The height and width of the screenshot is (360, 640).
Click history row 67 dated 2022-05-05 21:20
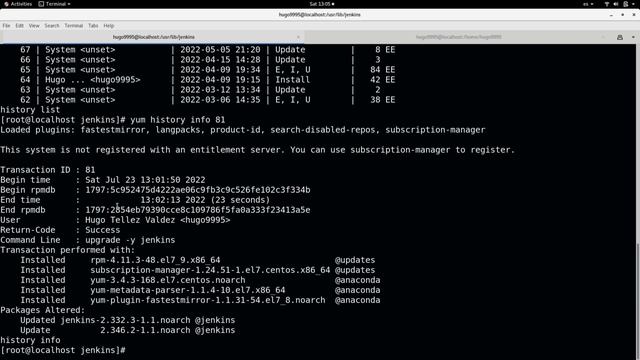point(207,50)
